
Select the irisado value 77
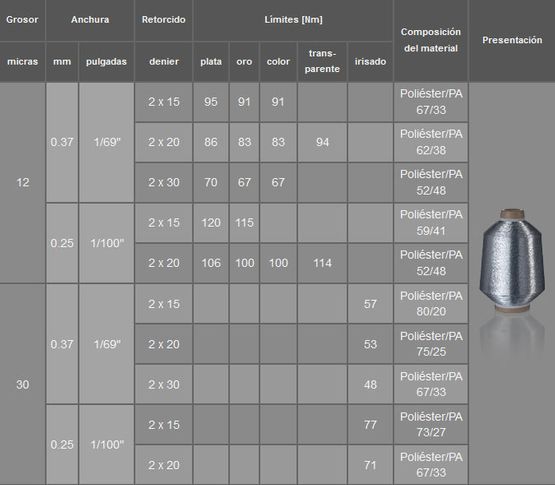pos(370,424)
